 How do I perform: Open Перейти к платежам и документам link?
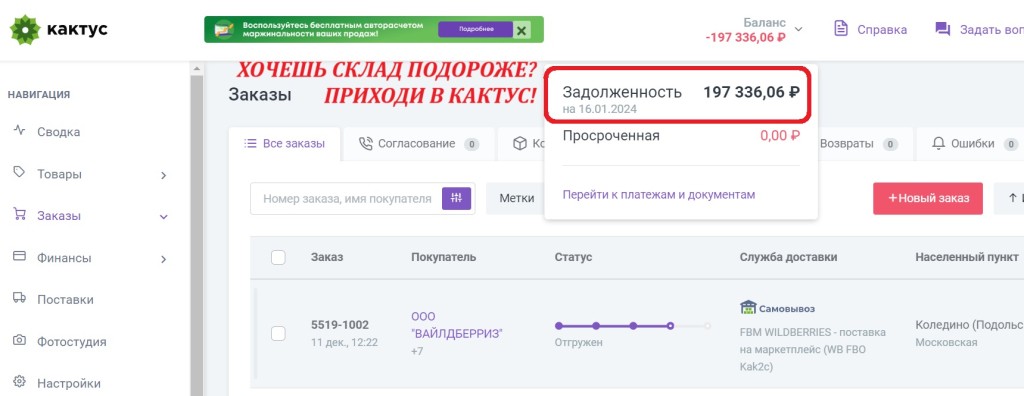[659, 195]
